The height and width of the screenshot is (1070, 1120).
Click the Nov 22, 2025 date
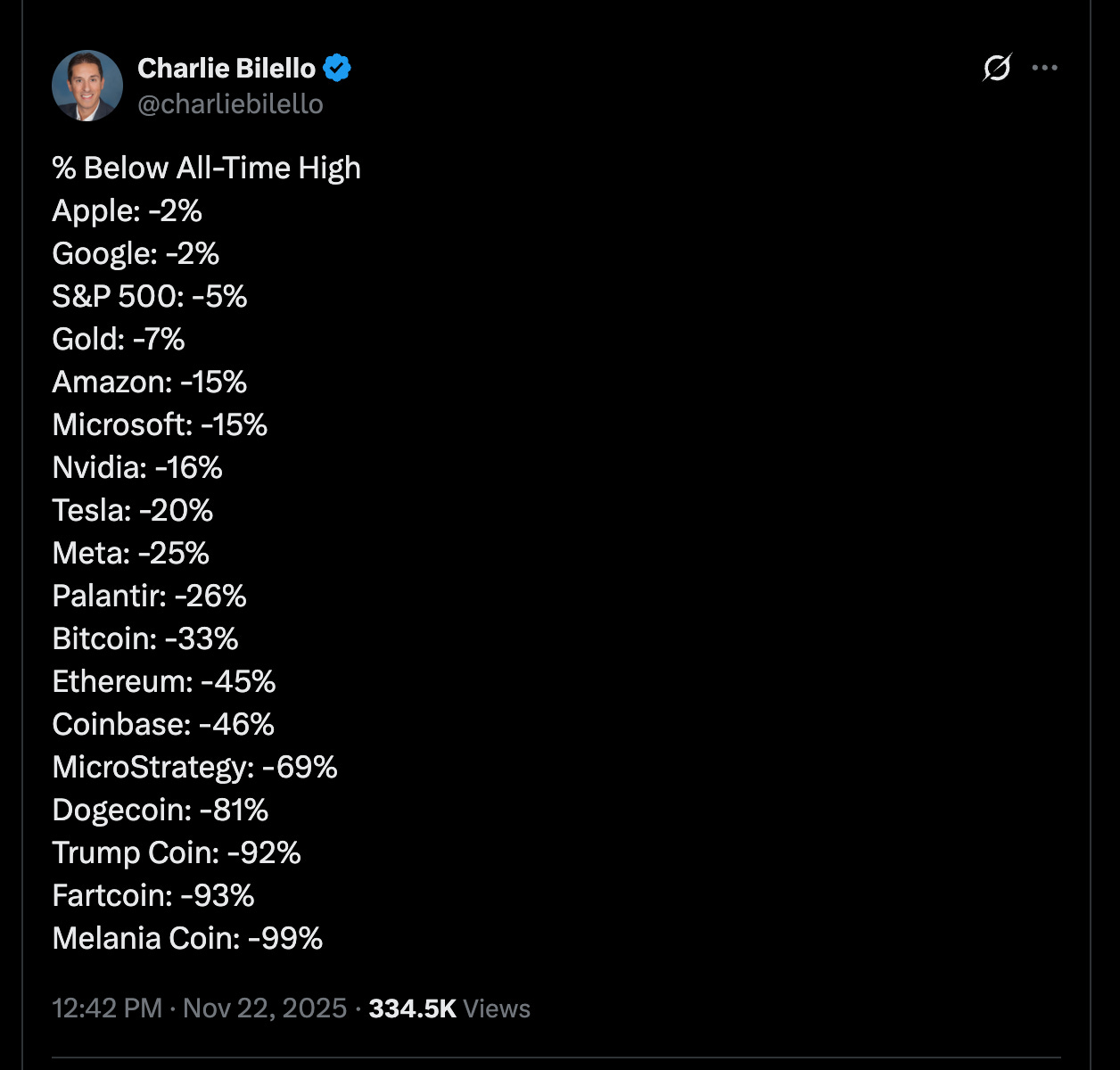(x=265, y=1008)
